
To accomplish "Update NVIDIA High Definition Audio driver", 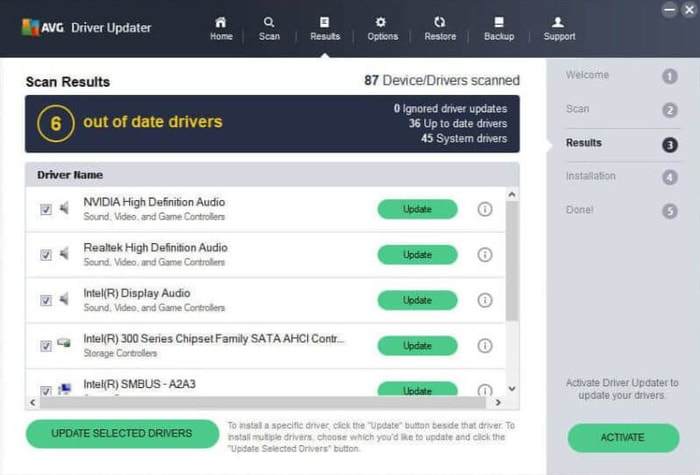I will (x=417, y=209).
